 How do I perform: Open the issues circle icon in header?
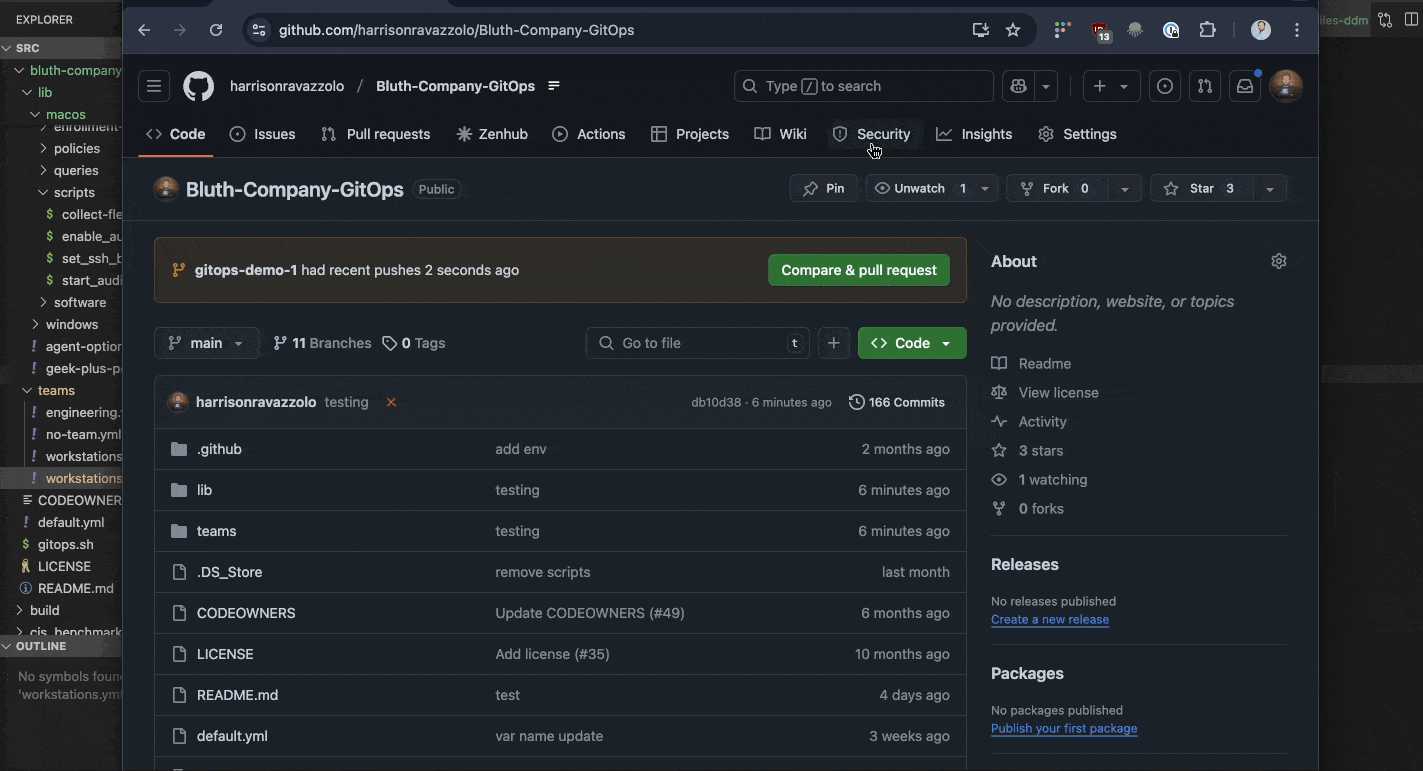tap(1165, 86)
